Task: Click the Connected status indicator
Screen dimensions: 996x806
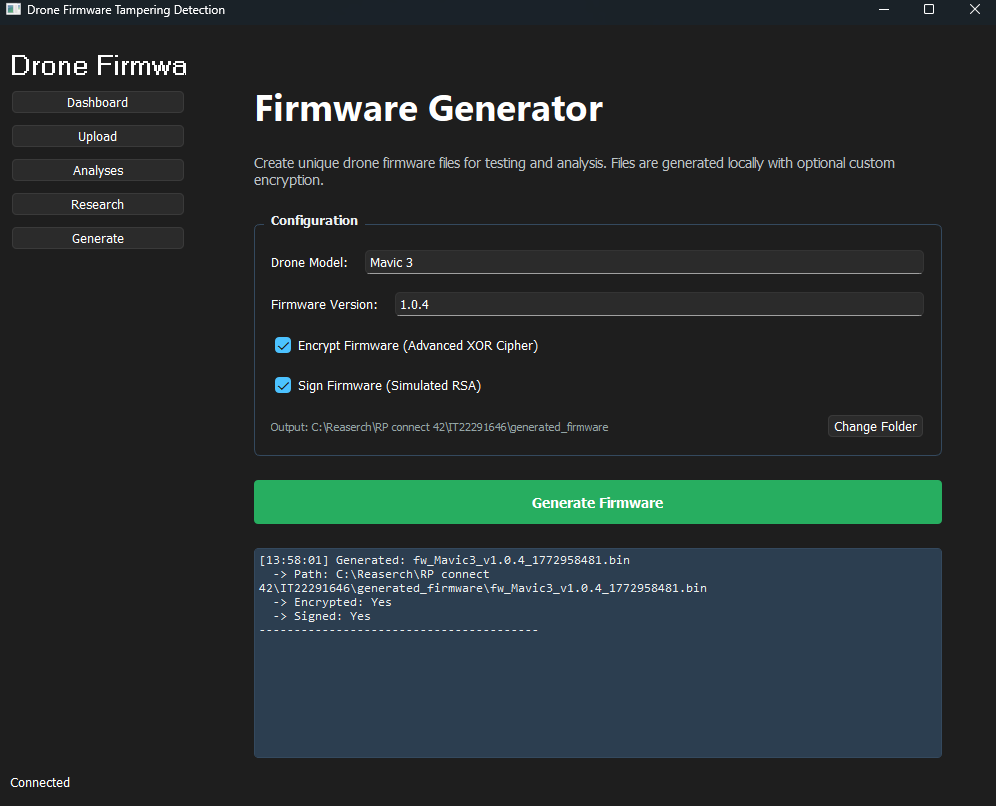Action: (x=39, y=782)
